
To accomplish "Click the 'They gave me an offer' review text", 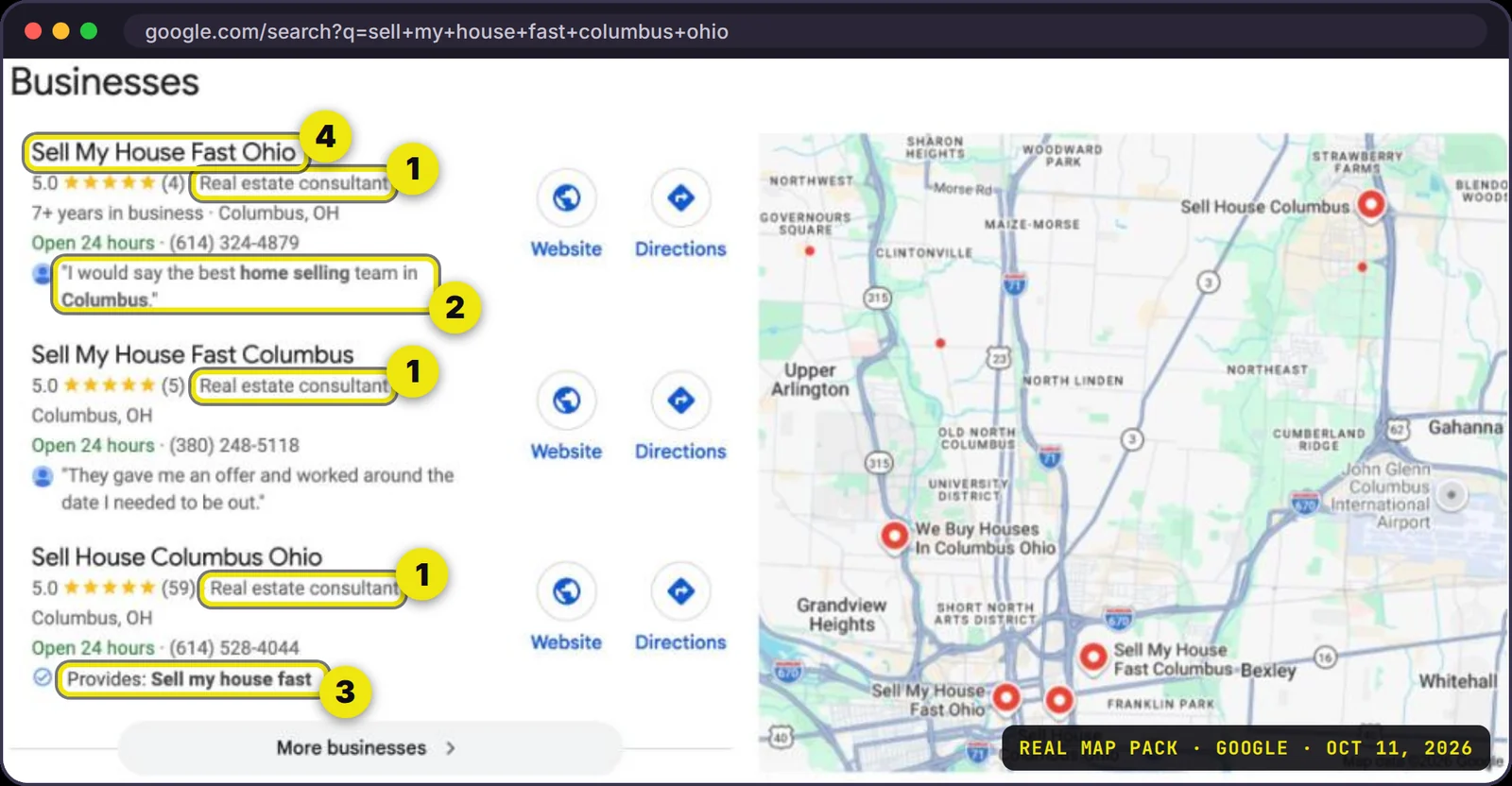I will [257, 488].
